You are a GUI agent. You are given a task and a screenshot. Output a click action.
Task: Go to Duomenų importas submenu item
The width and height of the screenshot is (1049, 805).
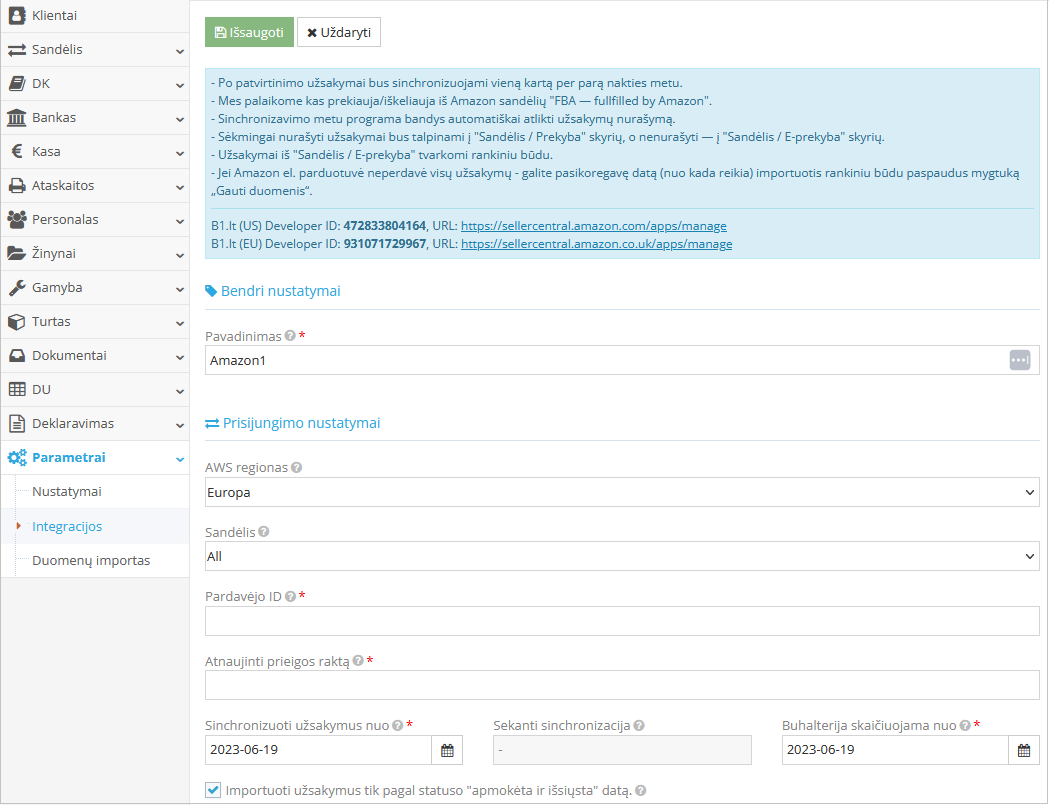pyautogui.click(x=91, y=560)
